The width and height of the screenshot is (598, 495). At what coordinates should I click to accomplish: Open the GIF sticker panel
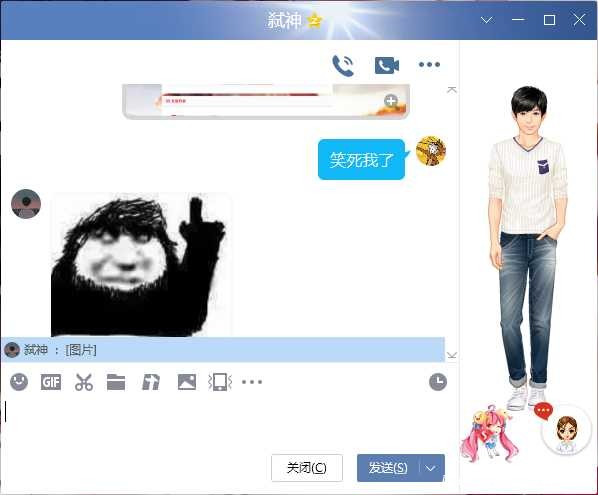51,382
